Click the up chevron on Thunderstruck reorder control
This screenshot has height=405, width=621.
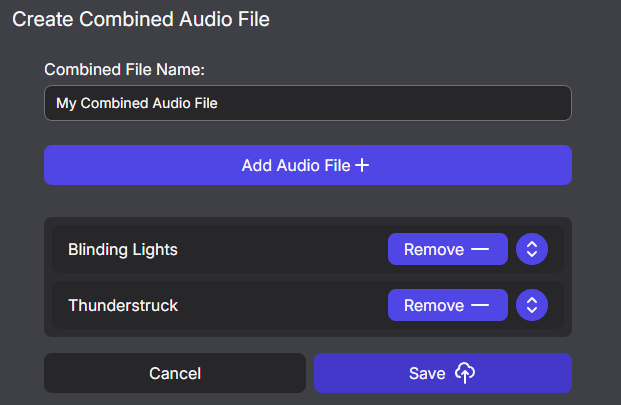[532, 300]
